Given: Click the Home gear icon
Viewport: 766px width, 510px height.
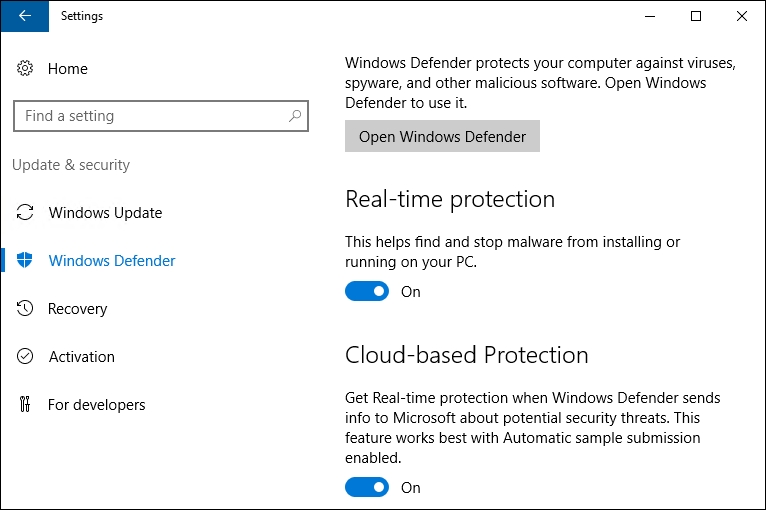Looking at the screenshot, I should (x=25, y=68).
